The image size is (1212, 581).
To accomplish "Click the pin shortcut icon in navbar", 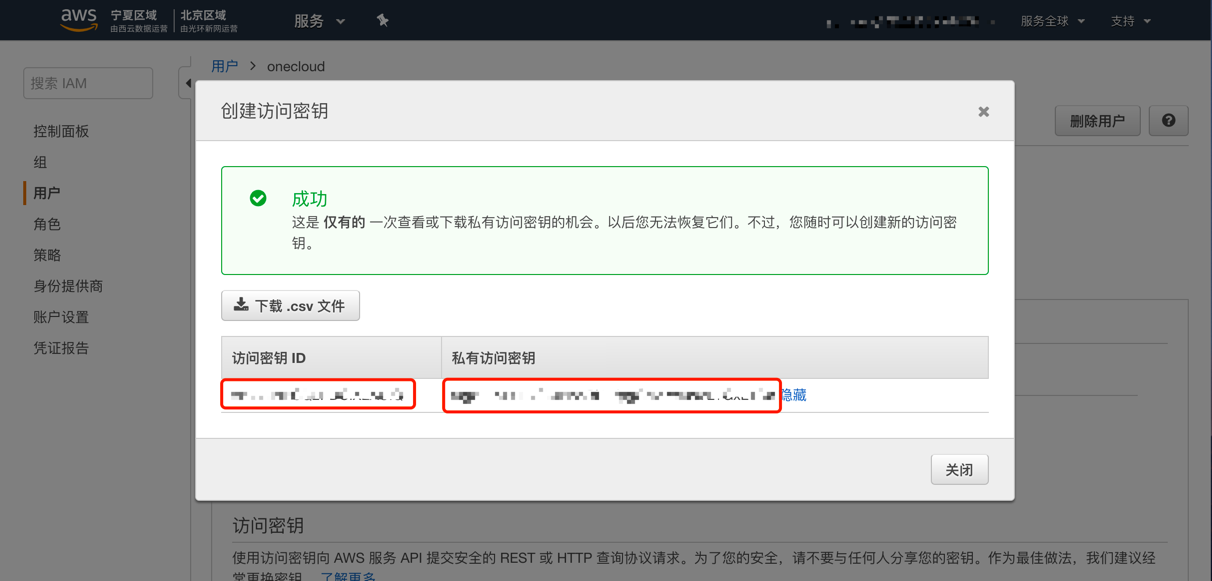I will (382, 21).
